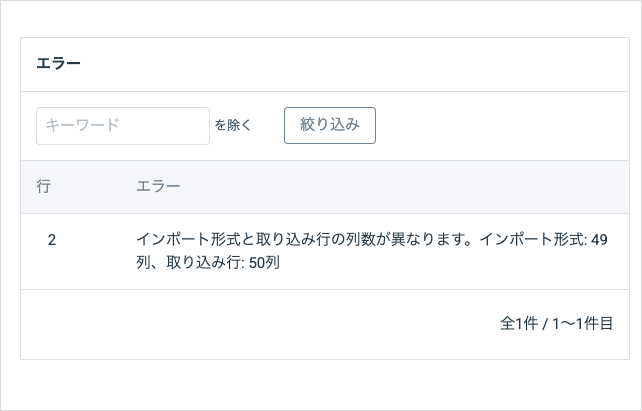This screenshot has width=642, height=411.
Task: Click the エラー panel title
Action: pyautogui.click(x=58, y=63)
